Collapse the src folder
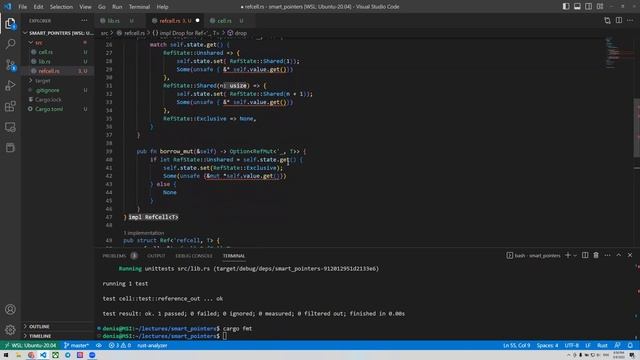The width and height of the screenshot is (640, 360). click(57, 42)
